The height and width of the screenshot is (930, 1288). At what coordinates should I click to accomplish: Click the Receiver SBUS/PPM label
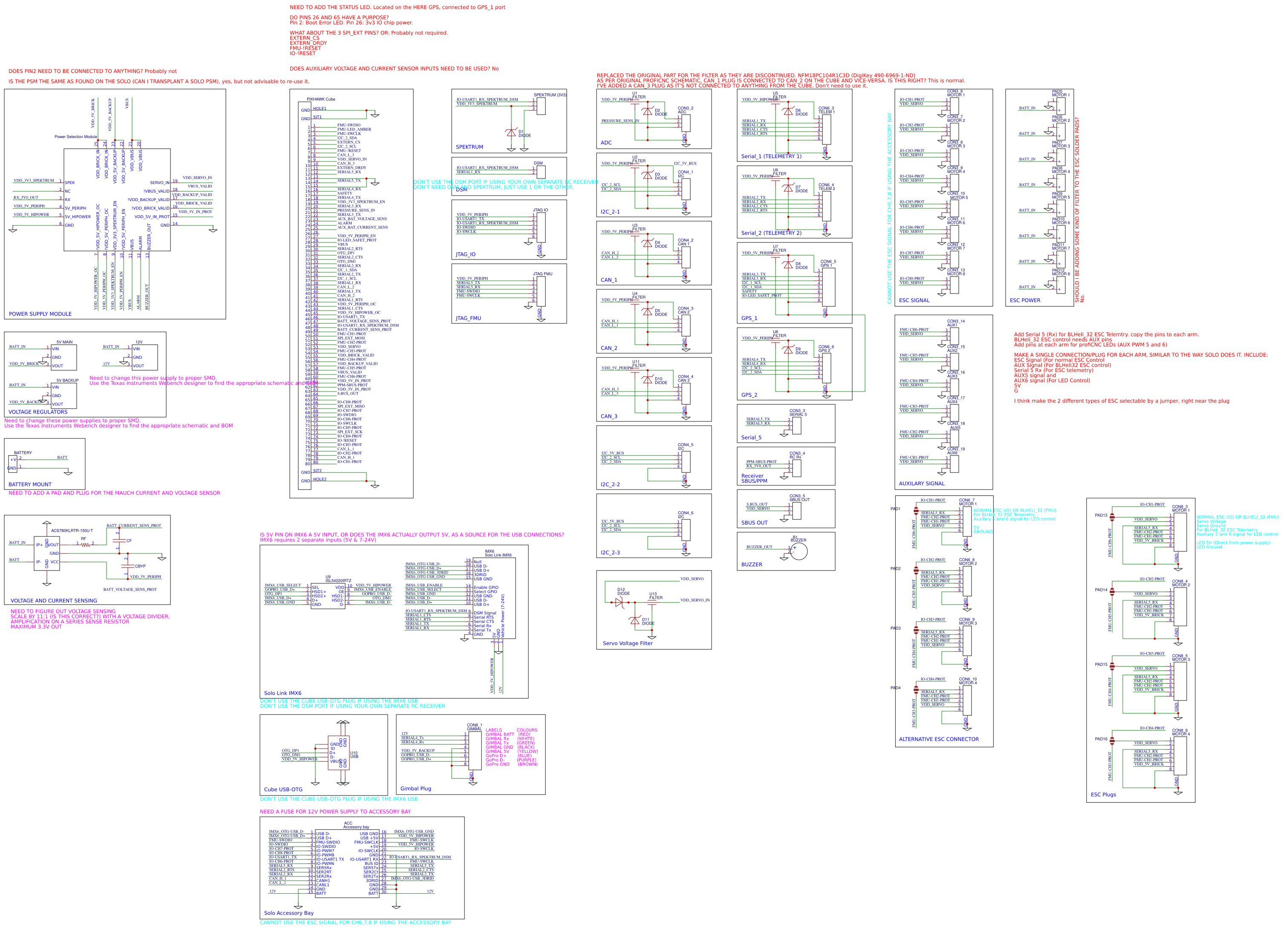click(x=754, y=478)
